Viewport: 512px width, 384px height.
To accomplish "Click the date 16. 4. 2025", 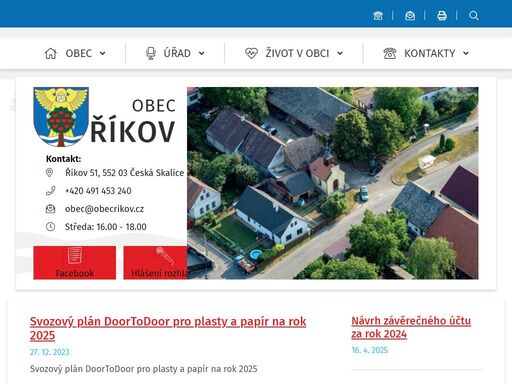I will pyautogui.click(x=370, y=350).
